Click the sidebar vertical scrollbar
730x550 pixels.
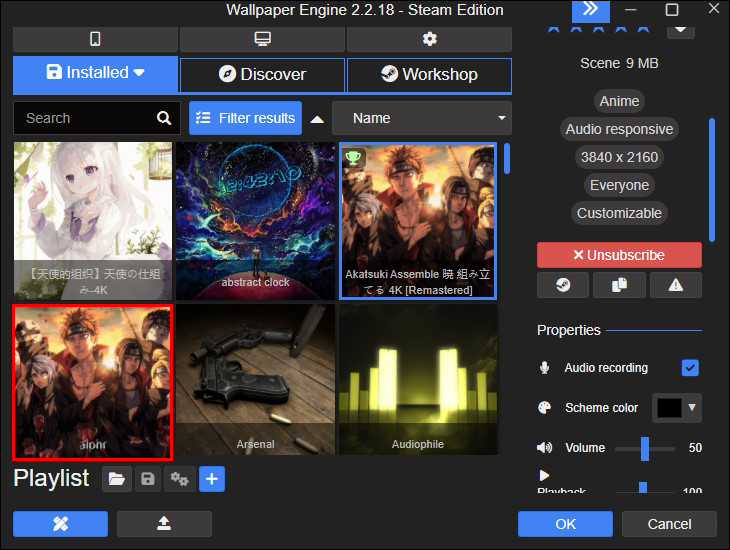711,180
